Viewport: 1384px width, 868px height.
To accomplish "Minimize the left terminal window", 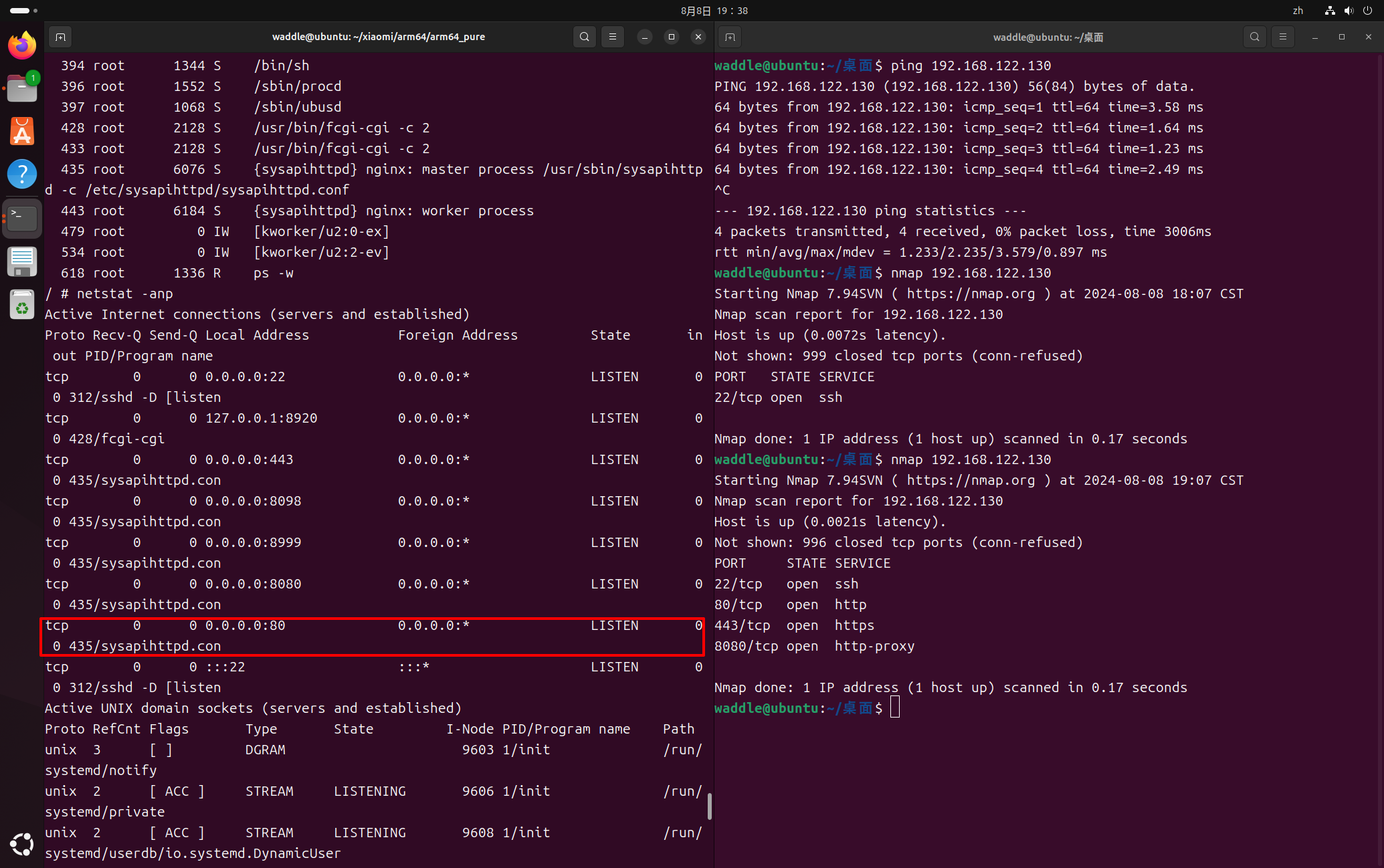I will tap(645, 37).
